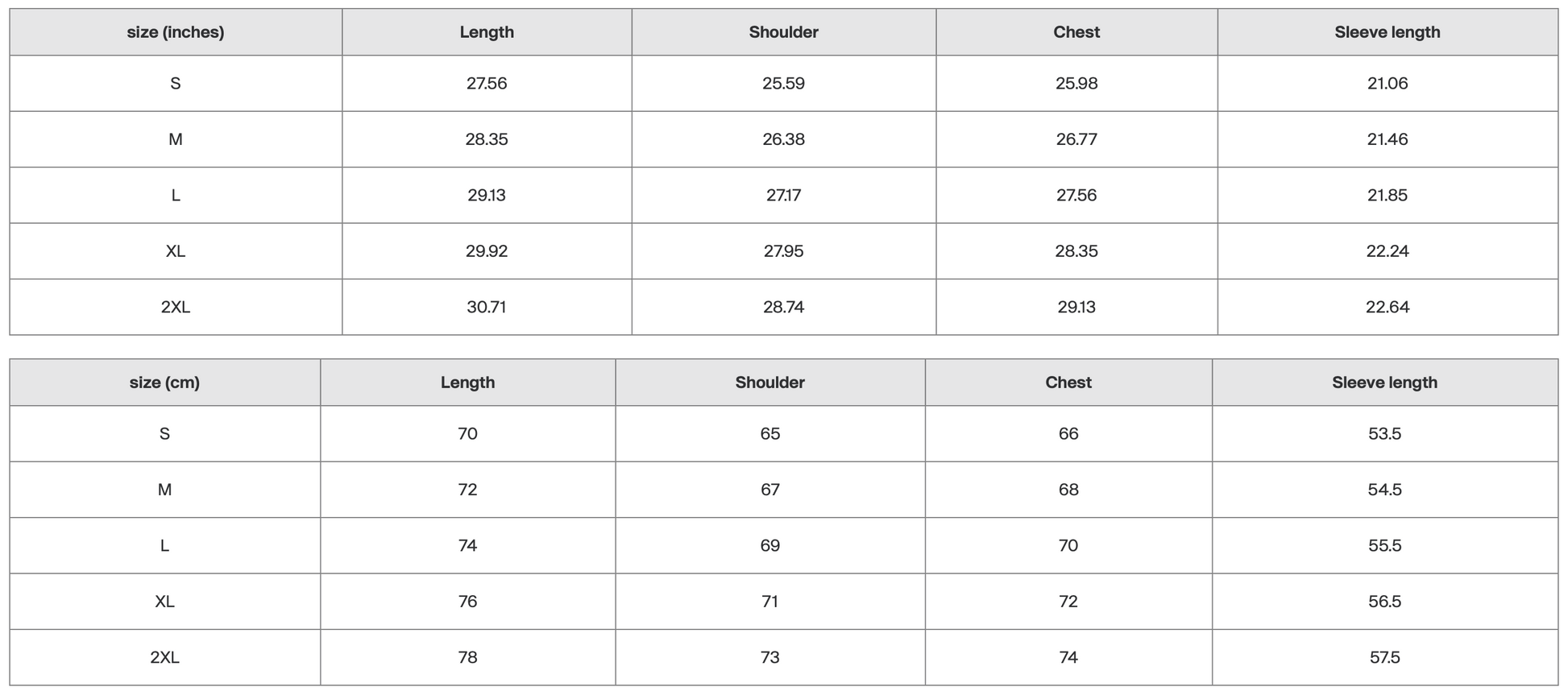
Task: Click the 30.71 length value for 2XL
Action: (x=487, y=307)
